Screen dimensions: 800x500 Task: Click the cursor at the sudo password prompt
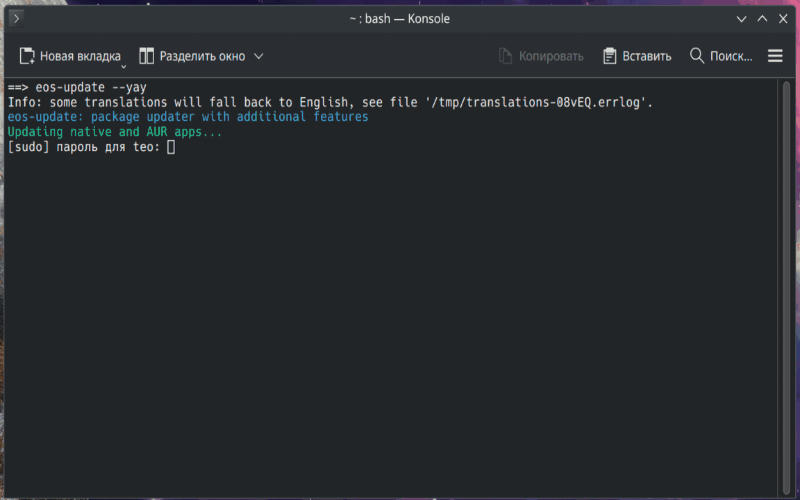click(x=171, y=147)
